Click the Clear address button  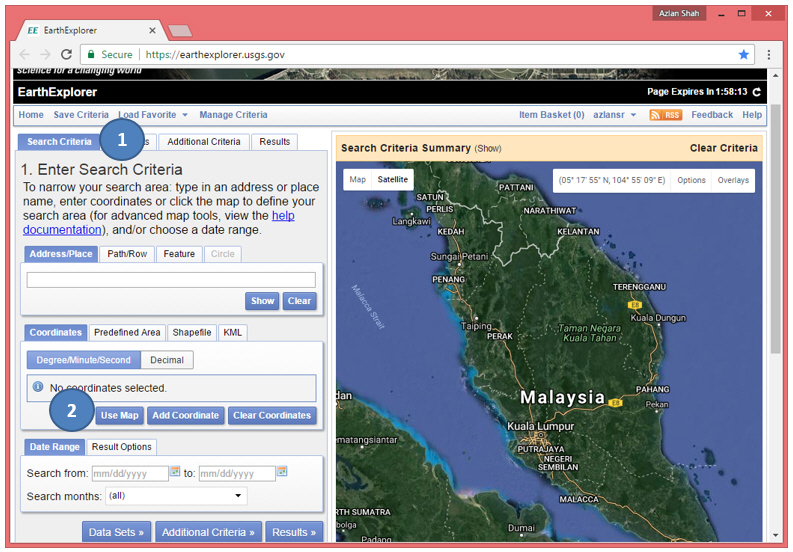click(299, 301)
